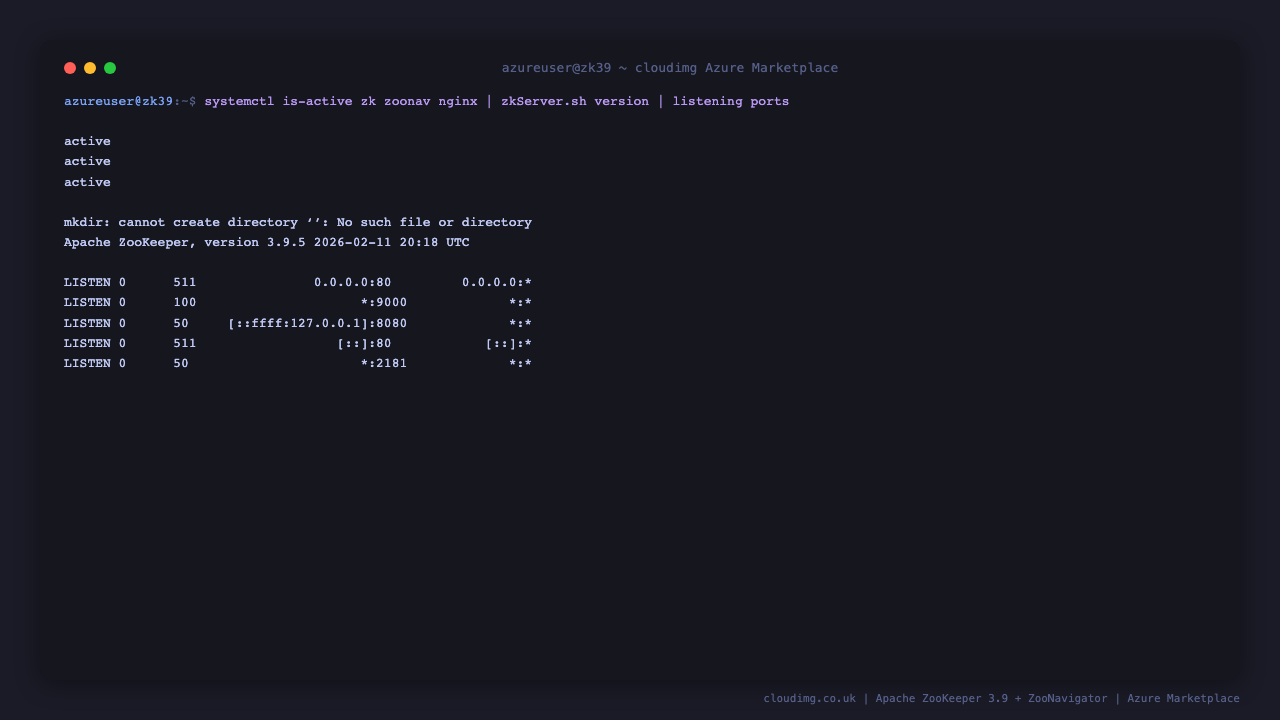Screen dimensions: 1280x720
Task: Click the [::]:* peer address
Action: coord(509,343)
